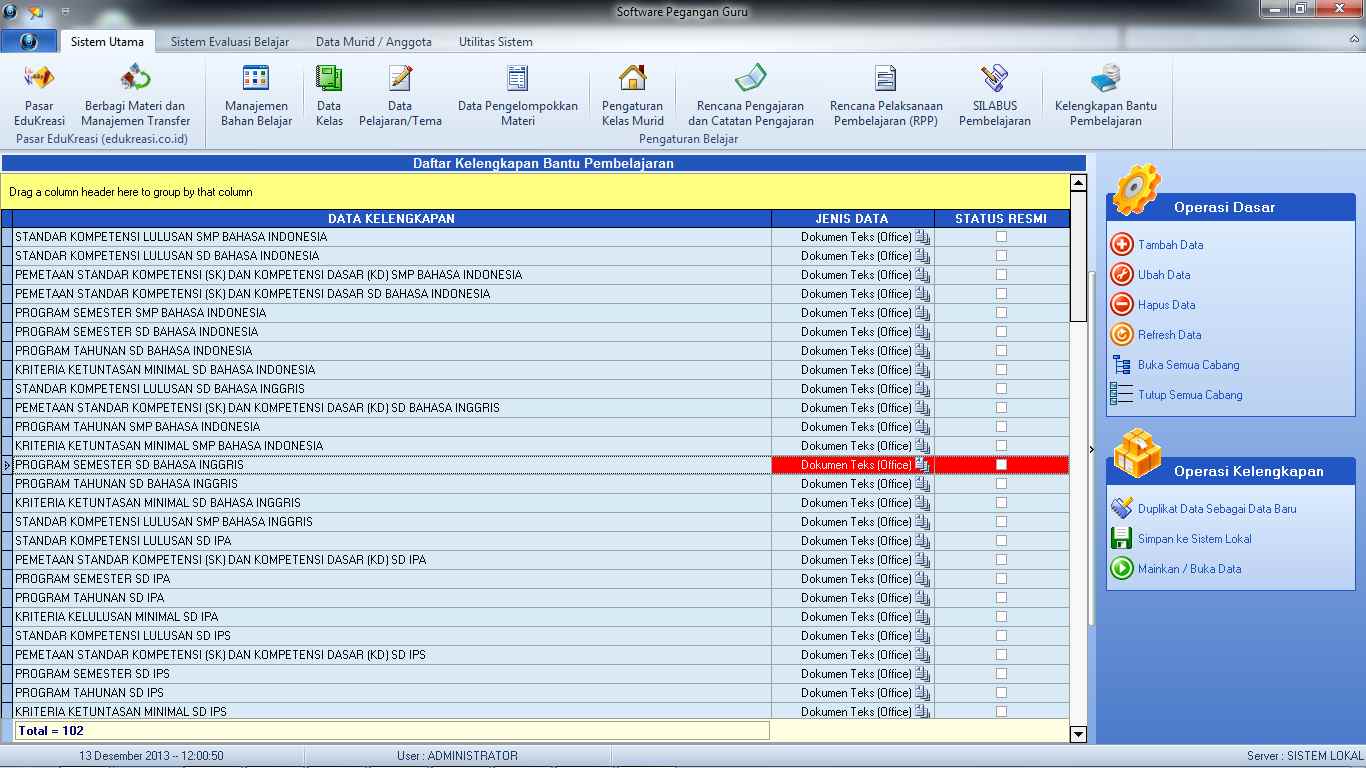The image size is (1366, 768).
Task: Click Duplikat Data Sebagai Data Baru icon
Action: tap(1122, 509)
